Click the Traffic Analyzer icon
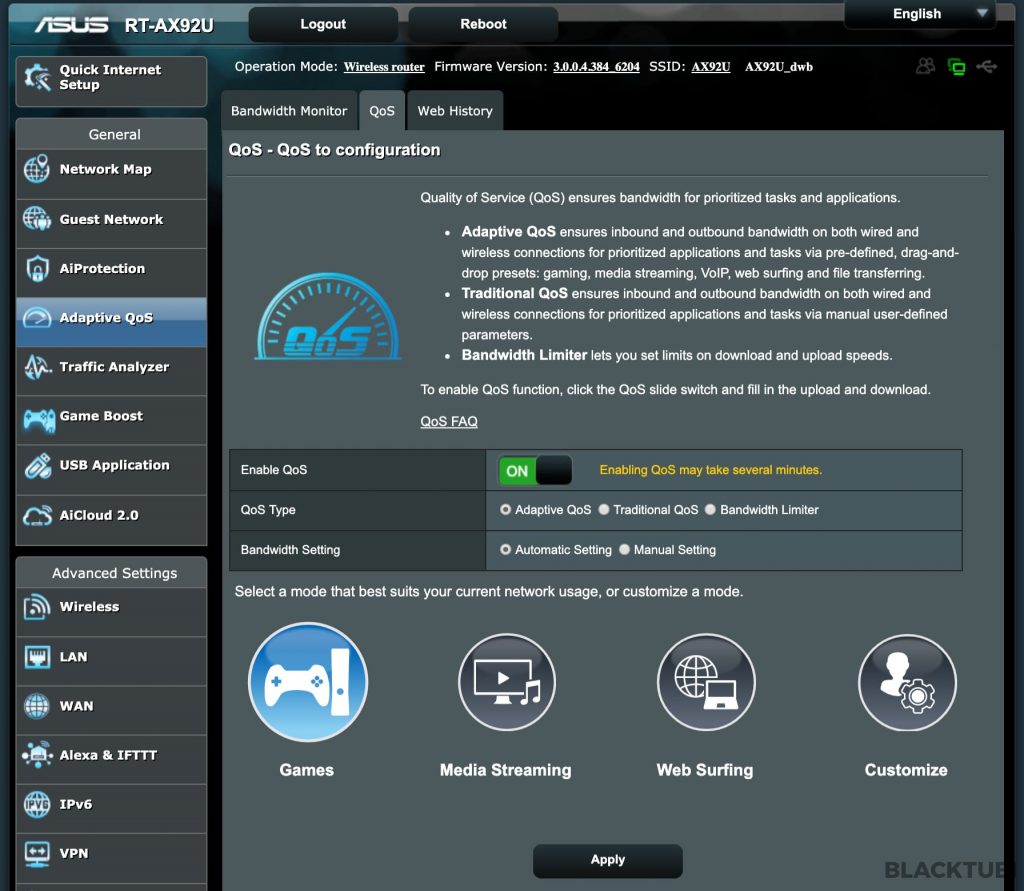Image resolution: width=1024 pixels, height=891 pixels. 37,367
